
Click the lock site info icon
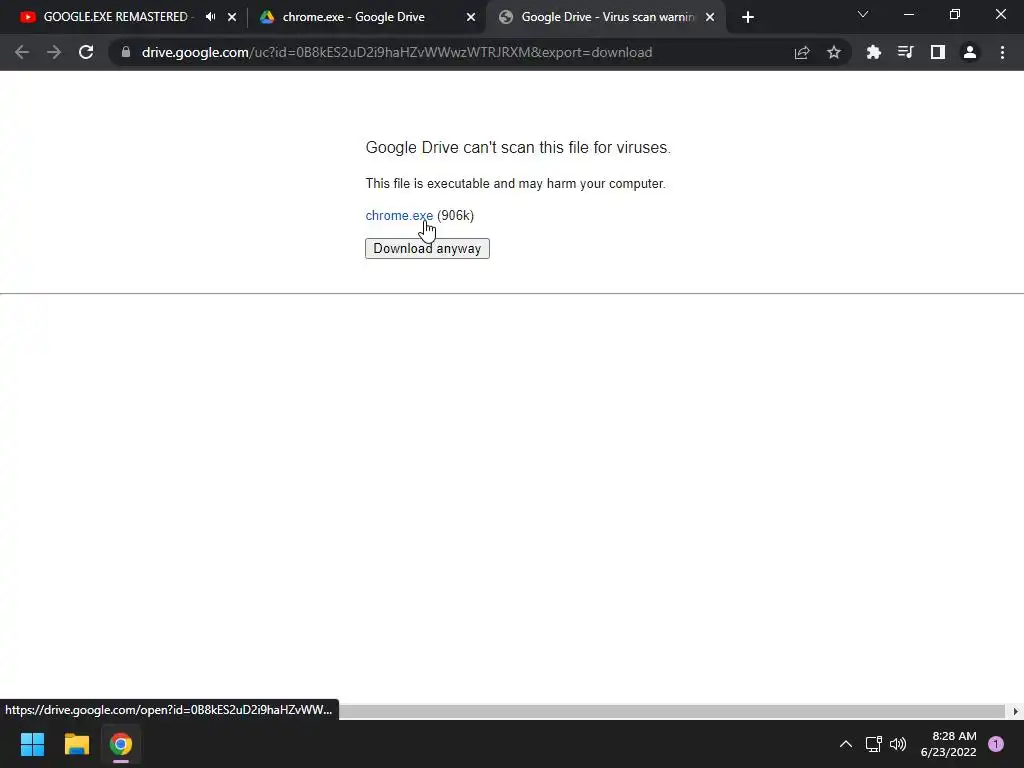[x=125, y=52]
